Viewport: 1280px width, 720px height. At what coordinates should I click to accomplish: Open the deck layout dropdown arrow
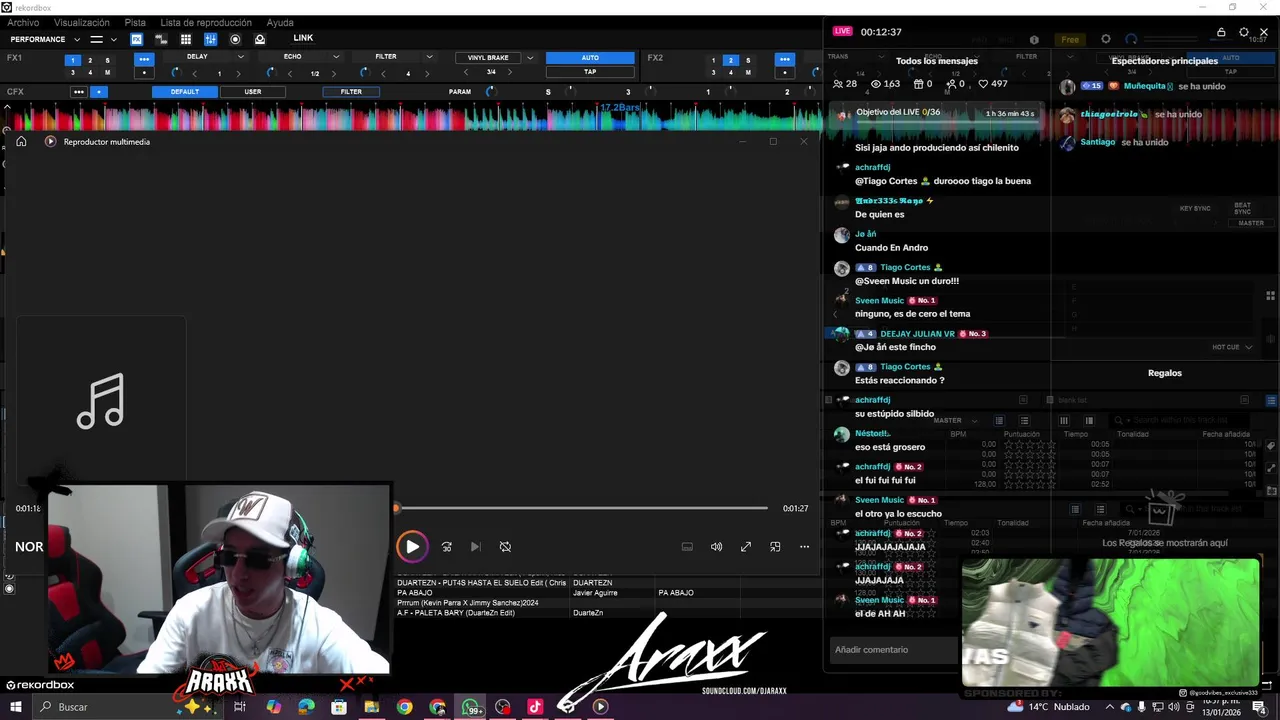point(113,39)
